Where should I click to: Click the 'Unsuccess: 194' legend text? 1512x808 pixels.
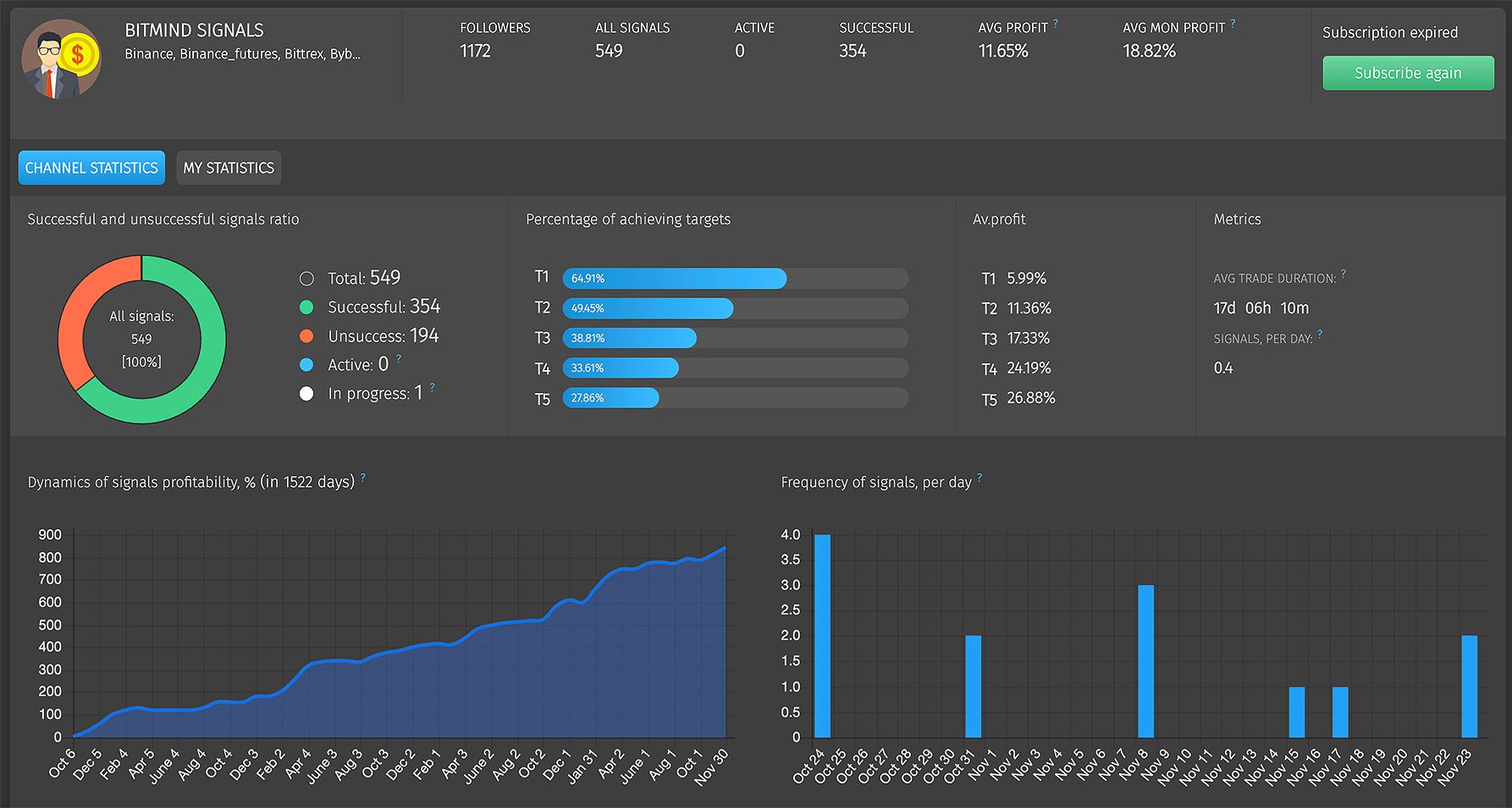click(x=384, y=335)
